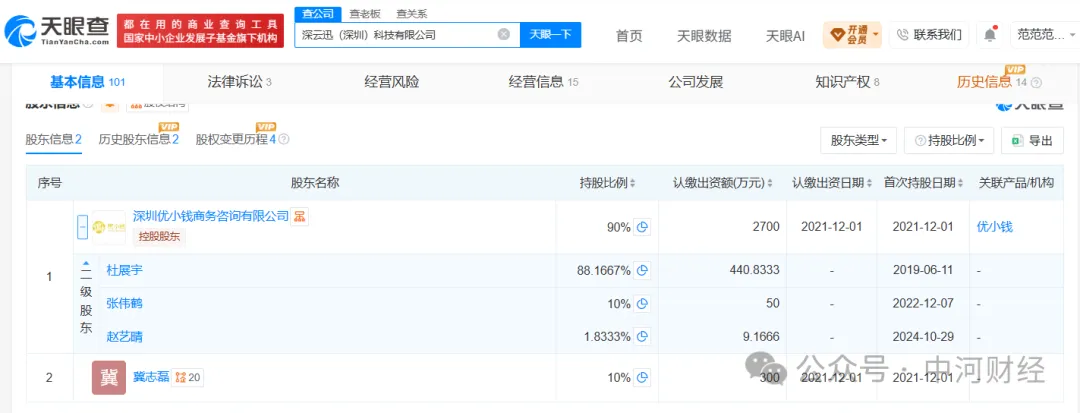Switch to 公司发展 tab
The image size is (1080, 413).
pyautogui.click(x=696, y=83)
